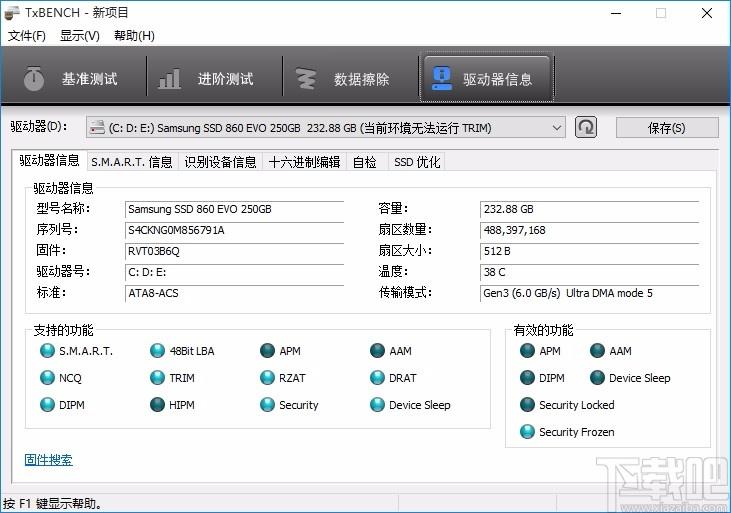The height and width of the screenshot is (513, 731).
Task: Click Device Sleep indicator under 有效的功能
Action: [597, 378]
